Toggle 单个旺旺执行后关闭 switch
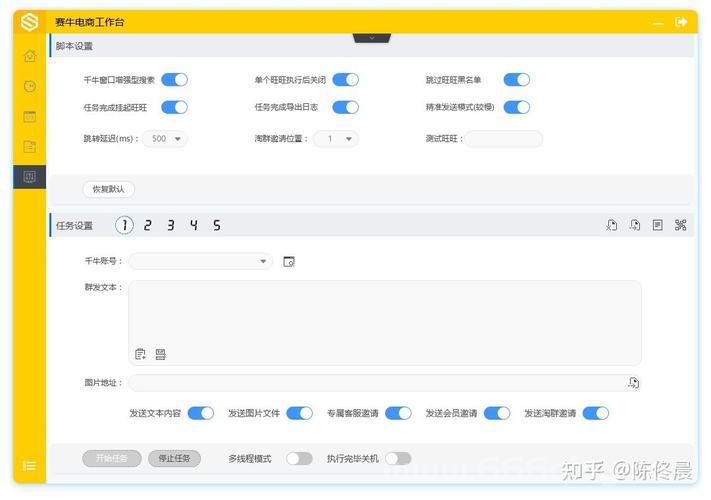711x500 pixels. [x=346, y=80]
